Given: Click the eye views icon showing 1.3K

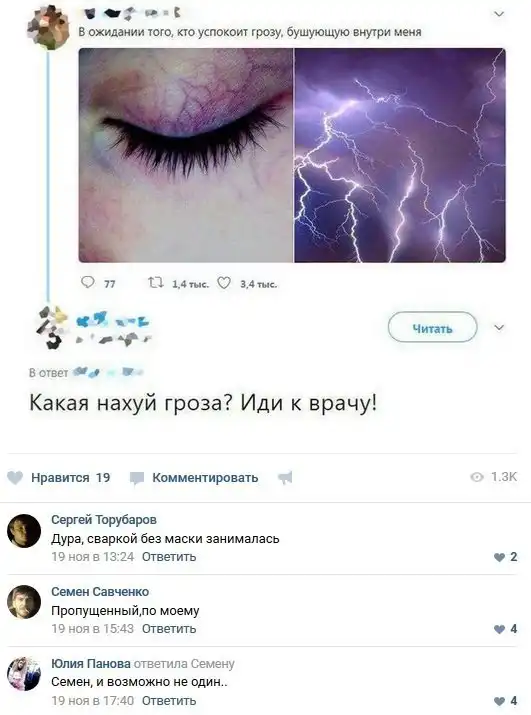Looking at the screenshot, I should [x=477, y=477].
